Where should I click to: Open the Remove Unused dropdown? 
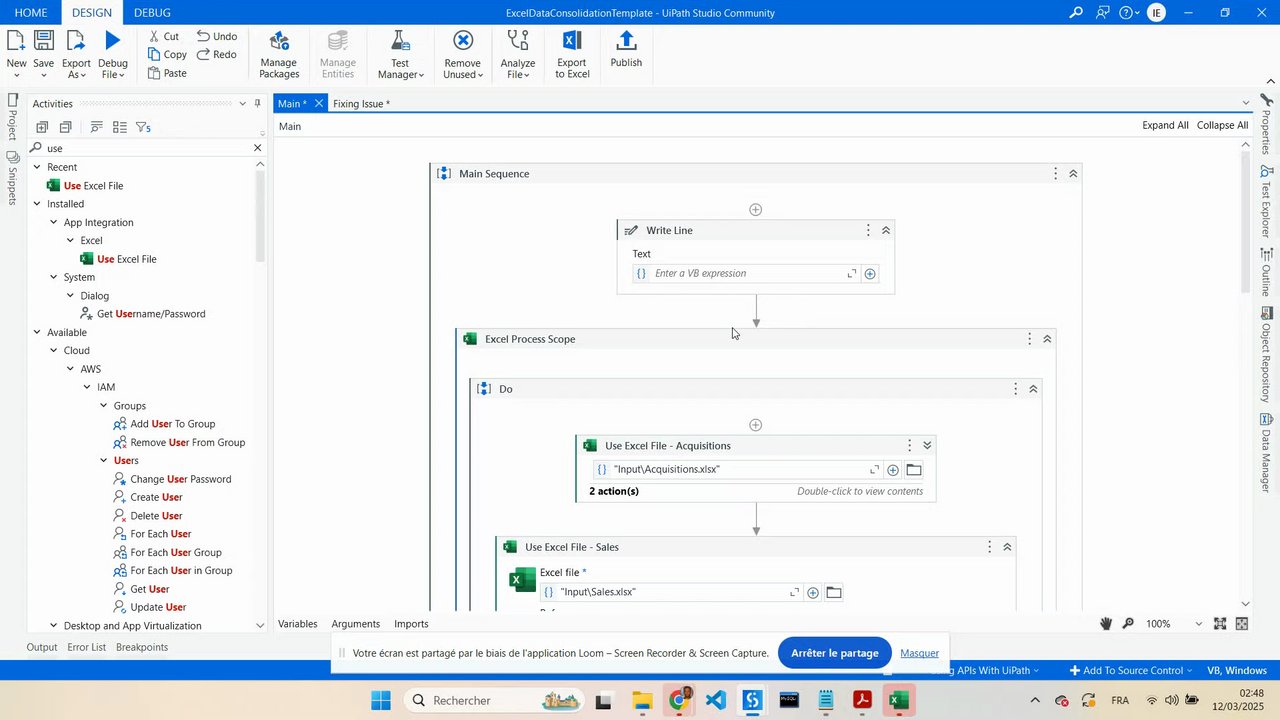pos(463,54)
